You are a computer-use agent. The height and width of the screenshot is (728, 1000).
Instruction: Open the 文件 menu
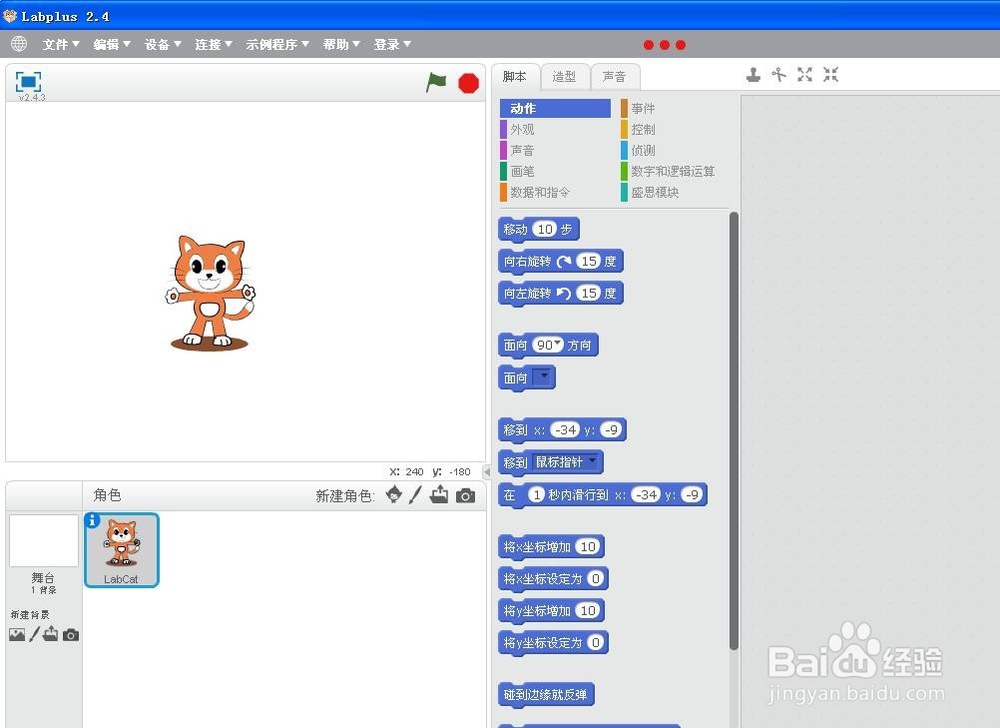(x=61, y=44)
